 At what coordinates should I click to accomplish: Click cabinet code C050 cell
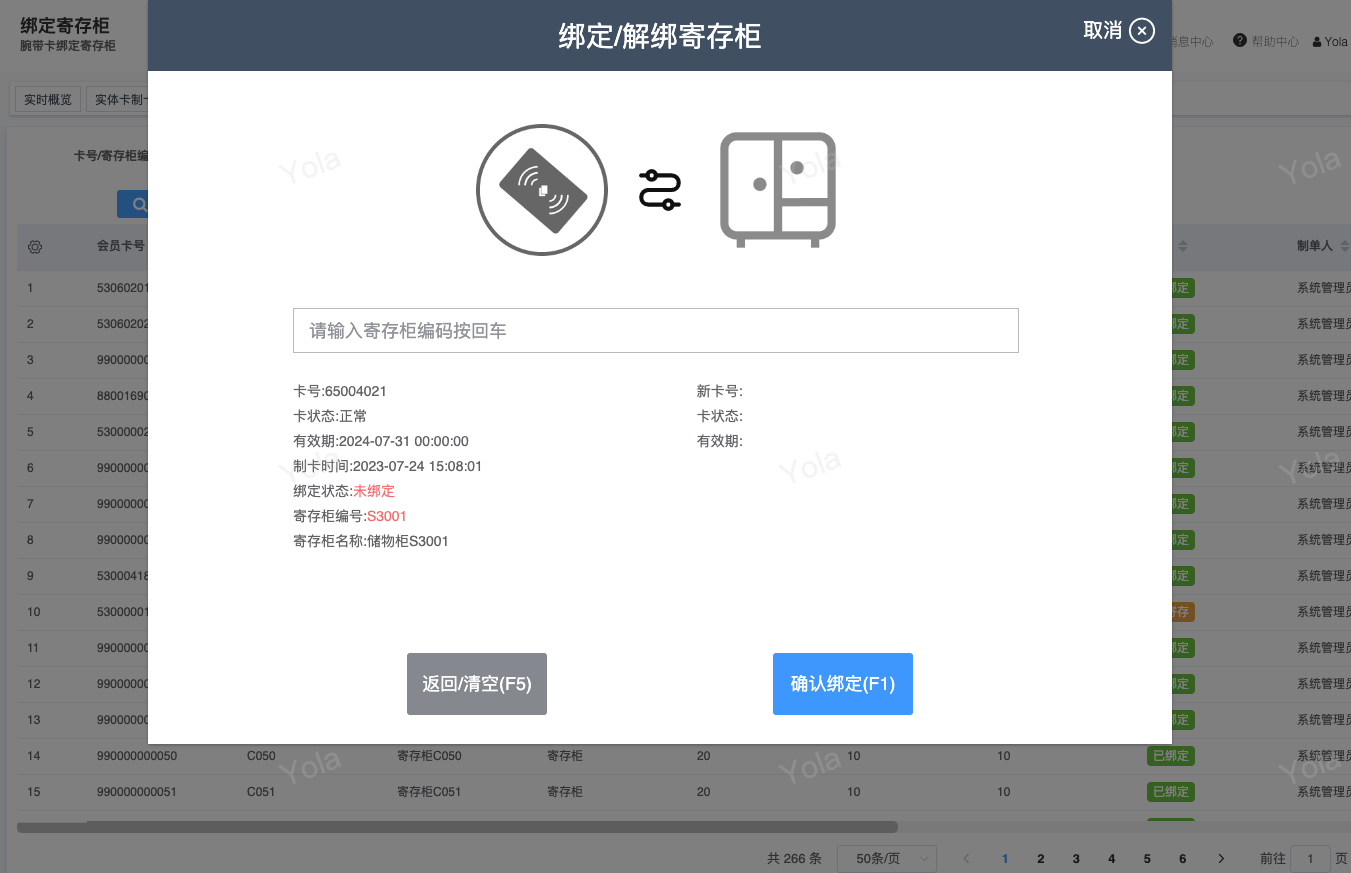pyautogui.click(x=261, y=756)
